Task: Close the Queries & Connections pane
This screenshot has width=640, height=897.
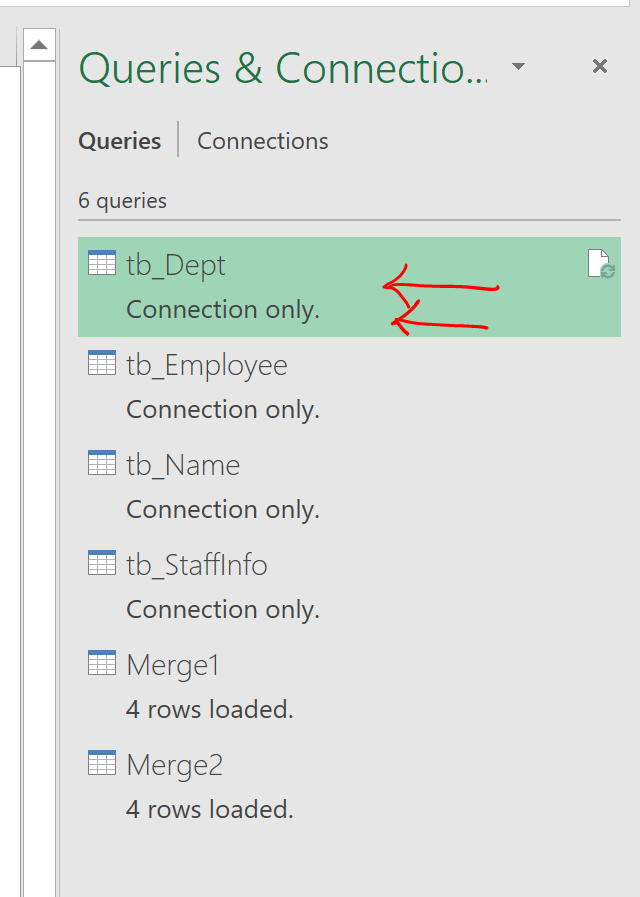Action: coord(600,67)
